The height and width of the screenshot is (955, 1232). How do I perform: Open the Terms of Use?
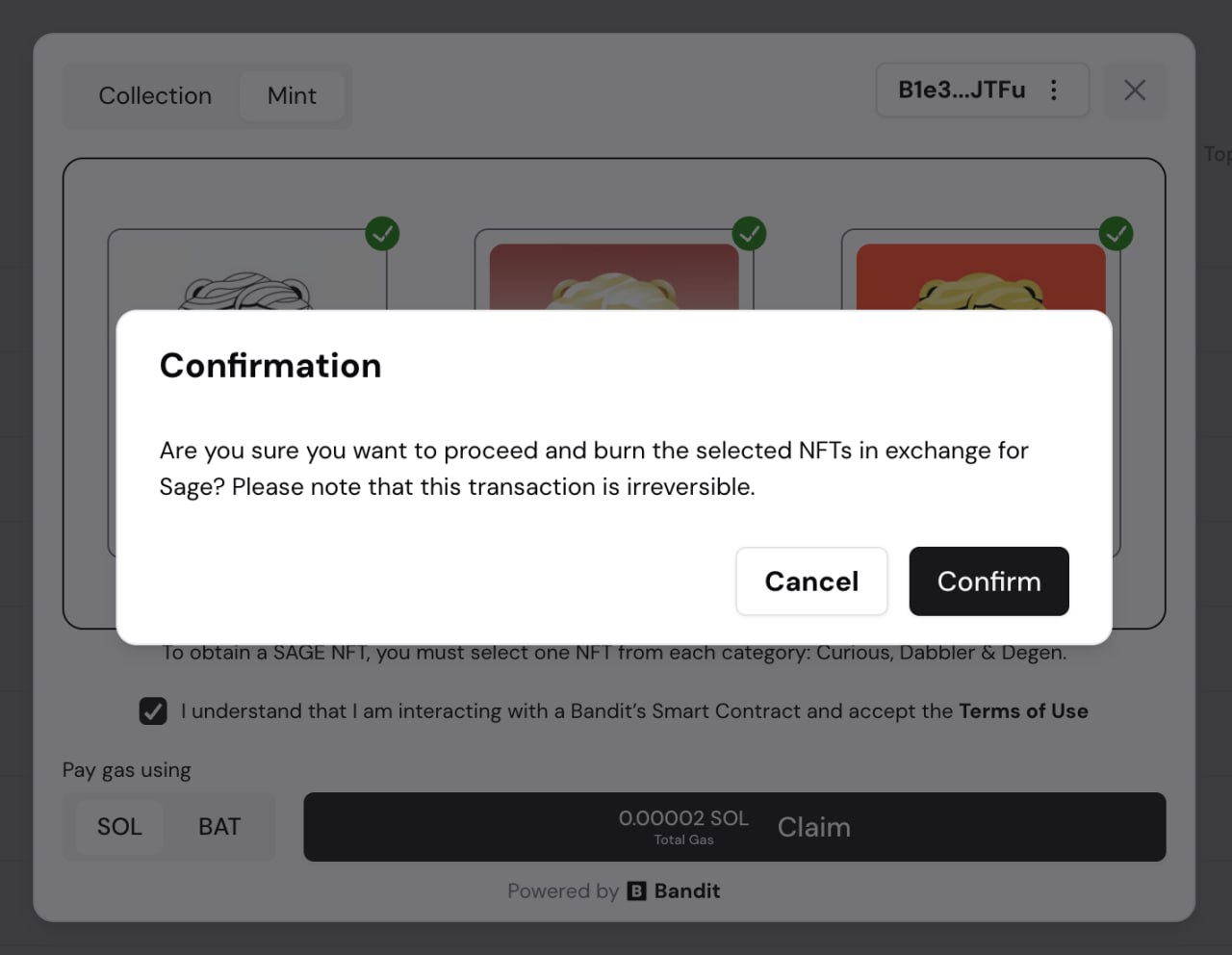[x=1023, y=710]
